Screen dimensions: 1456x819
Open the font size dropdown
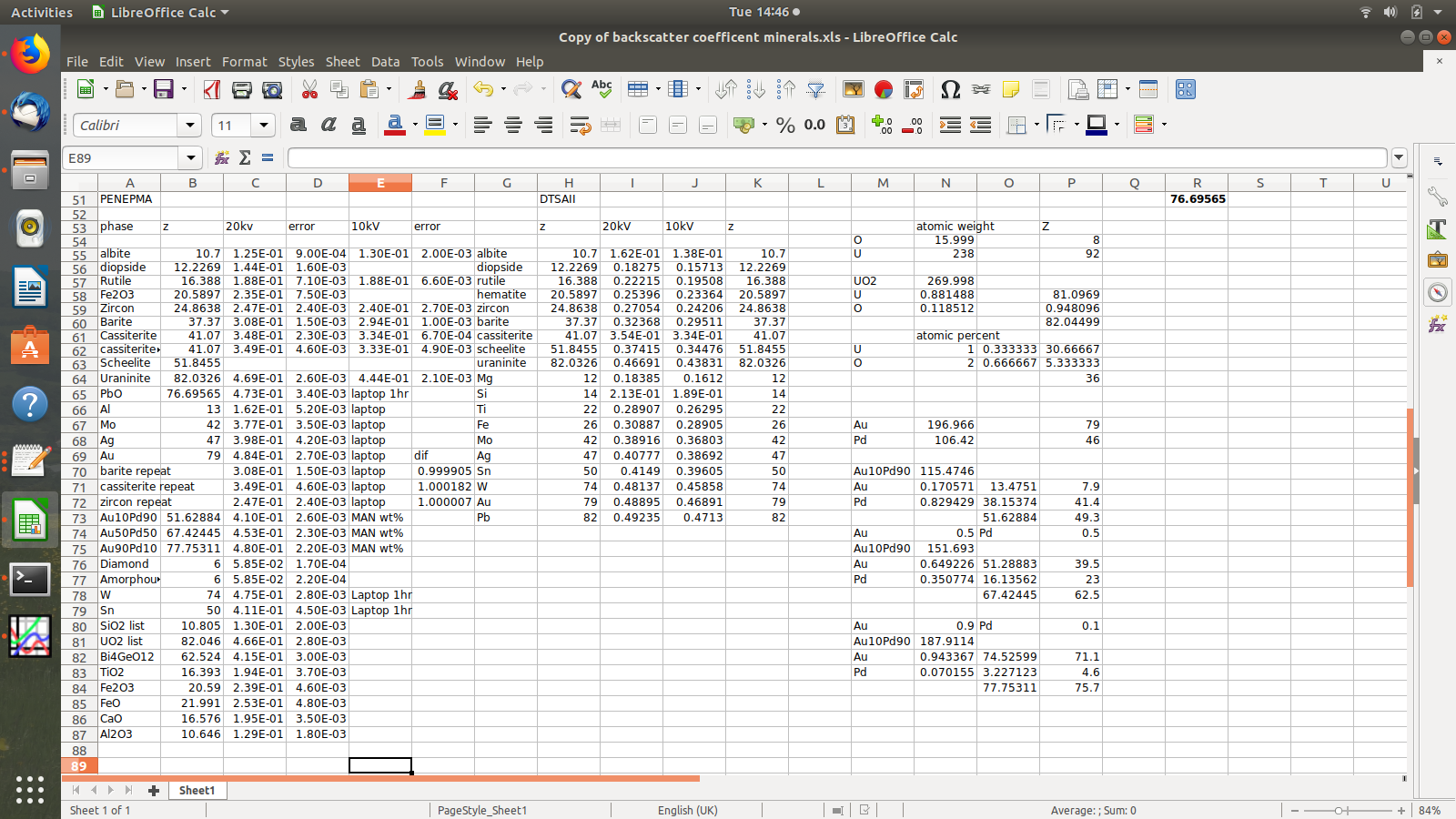[x=263, y=126]
